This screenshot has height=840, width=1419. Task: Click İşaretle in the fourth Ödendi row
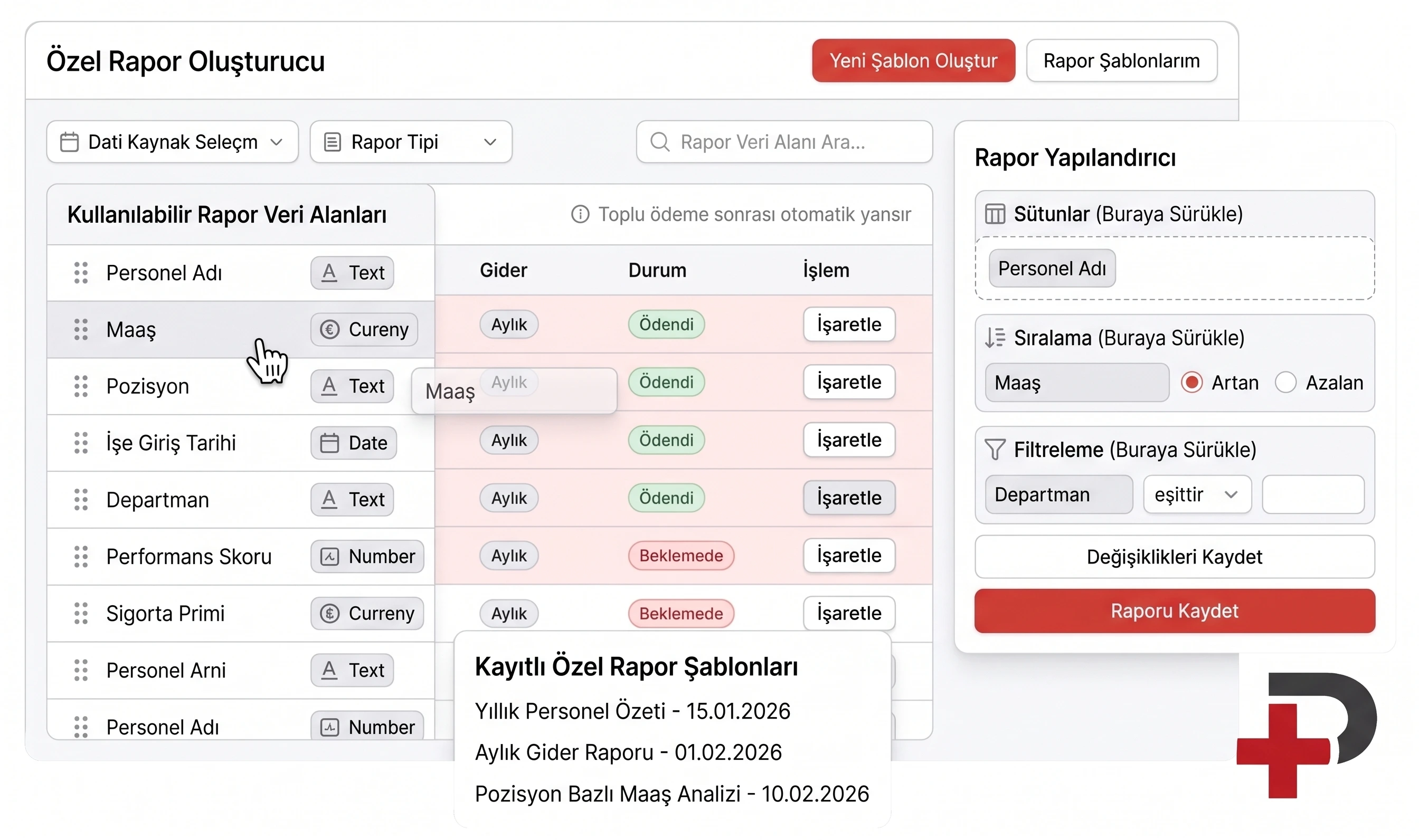[x=849, y=498]
